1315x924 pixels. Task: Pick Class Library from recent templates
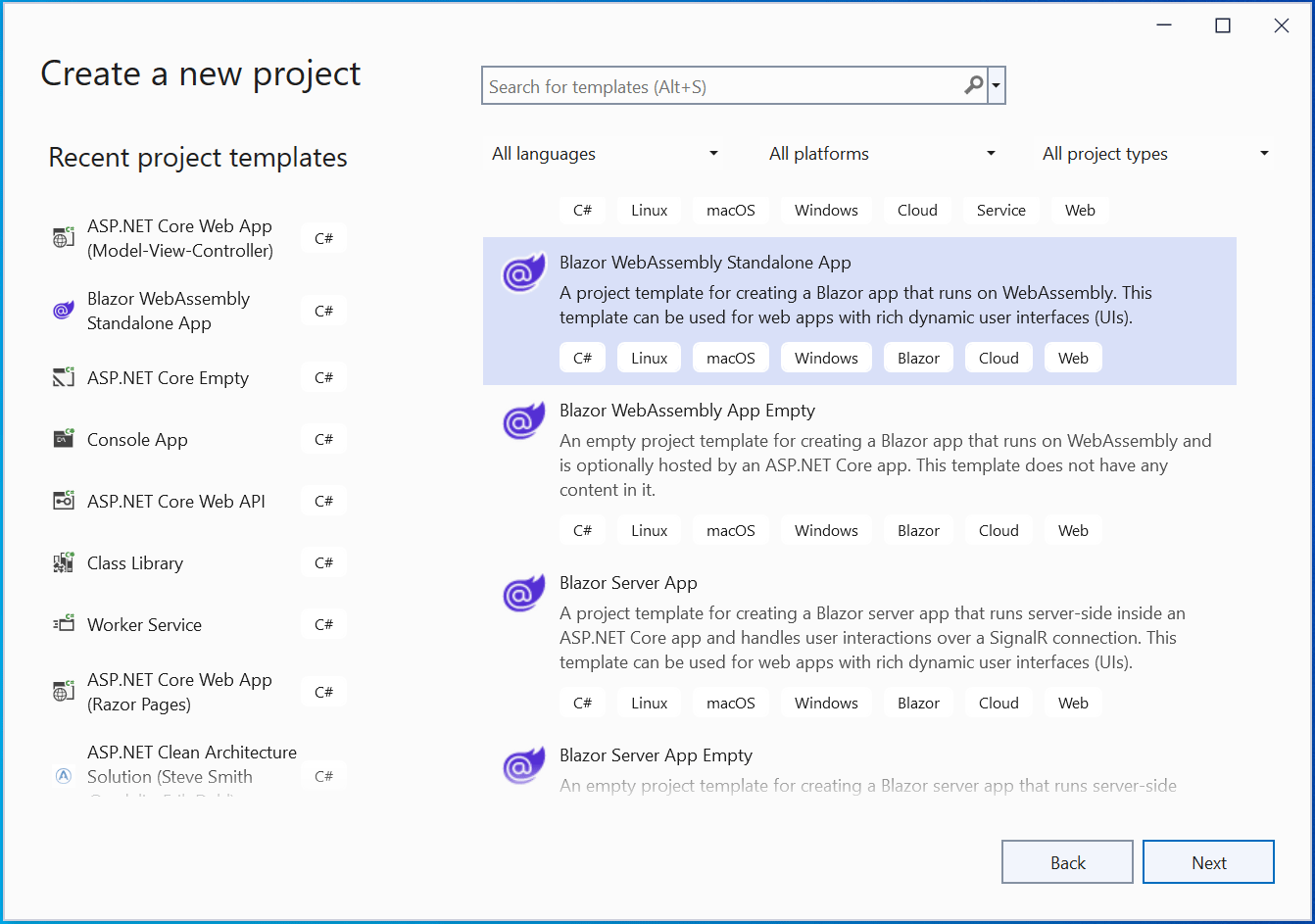click(200, 562)
